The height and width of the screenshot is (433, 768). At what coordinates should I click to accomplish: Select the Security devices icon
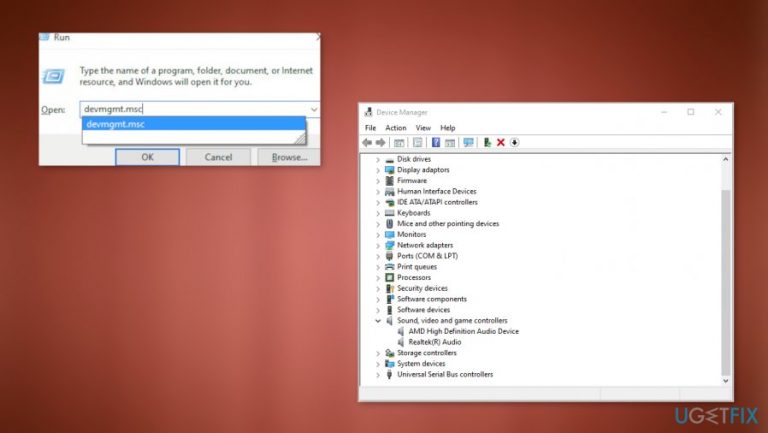tap(389, 289)
